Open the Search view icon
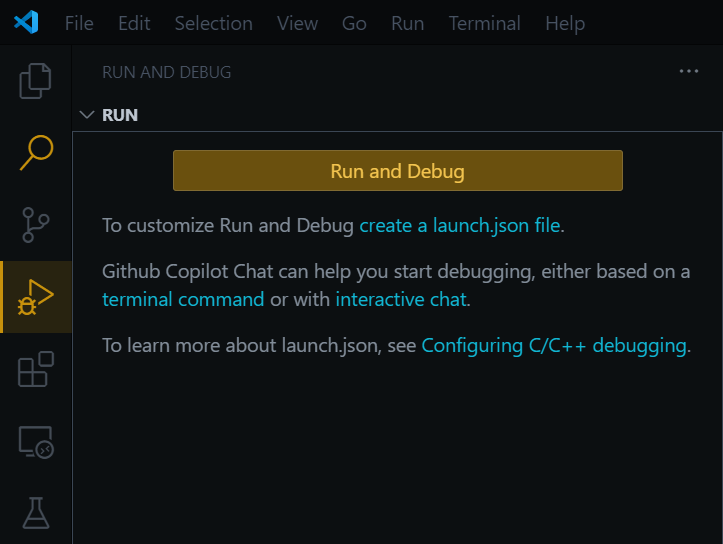This screenshot has height=544, width=723. click(36, 153)
